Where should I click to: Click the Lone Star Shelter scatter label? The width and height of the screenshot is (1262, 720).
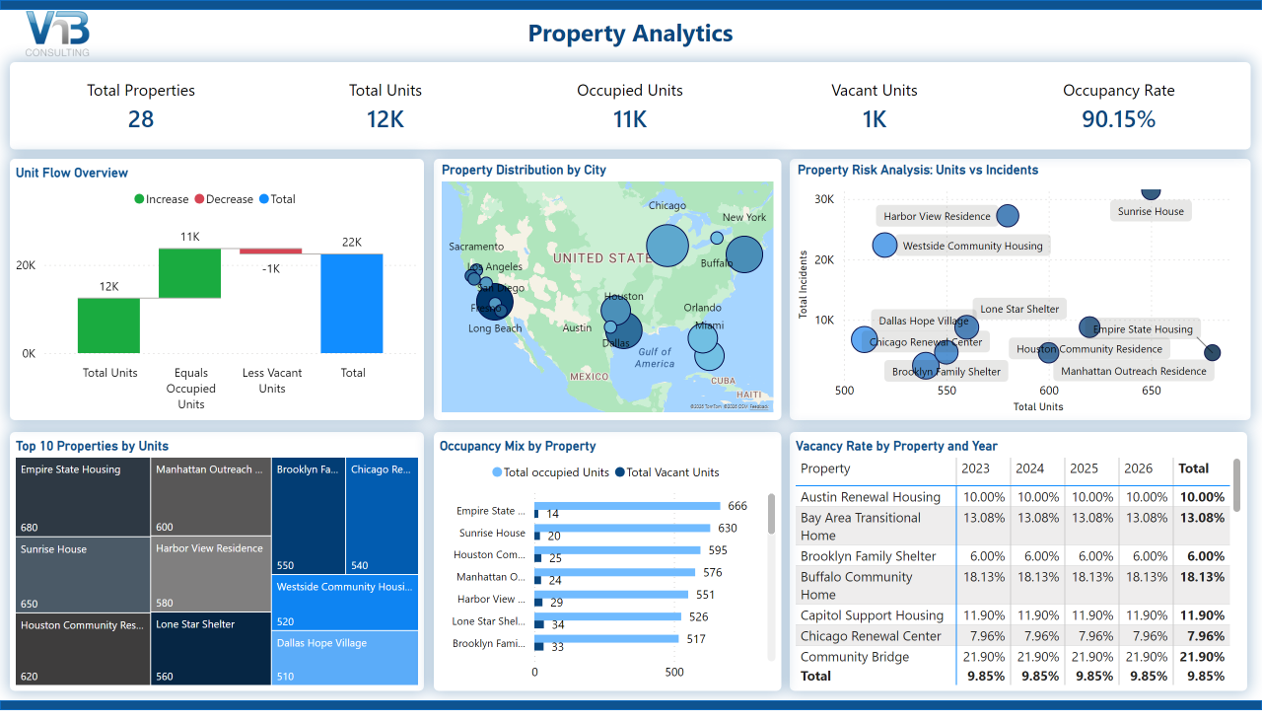click(1019, 309)
